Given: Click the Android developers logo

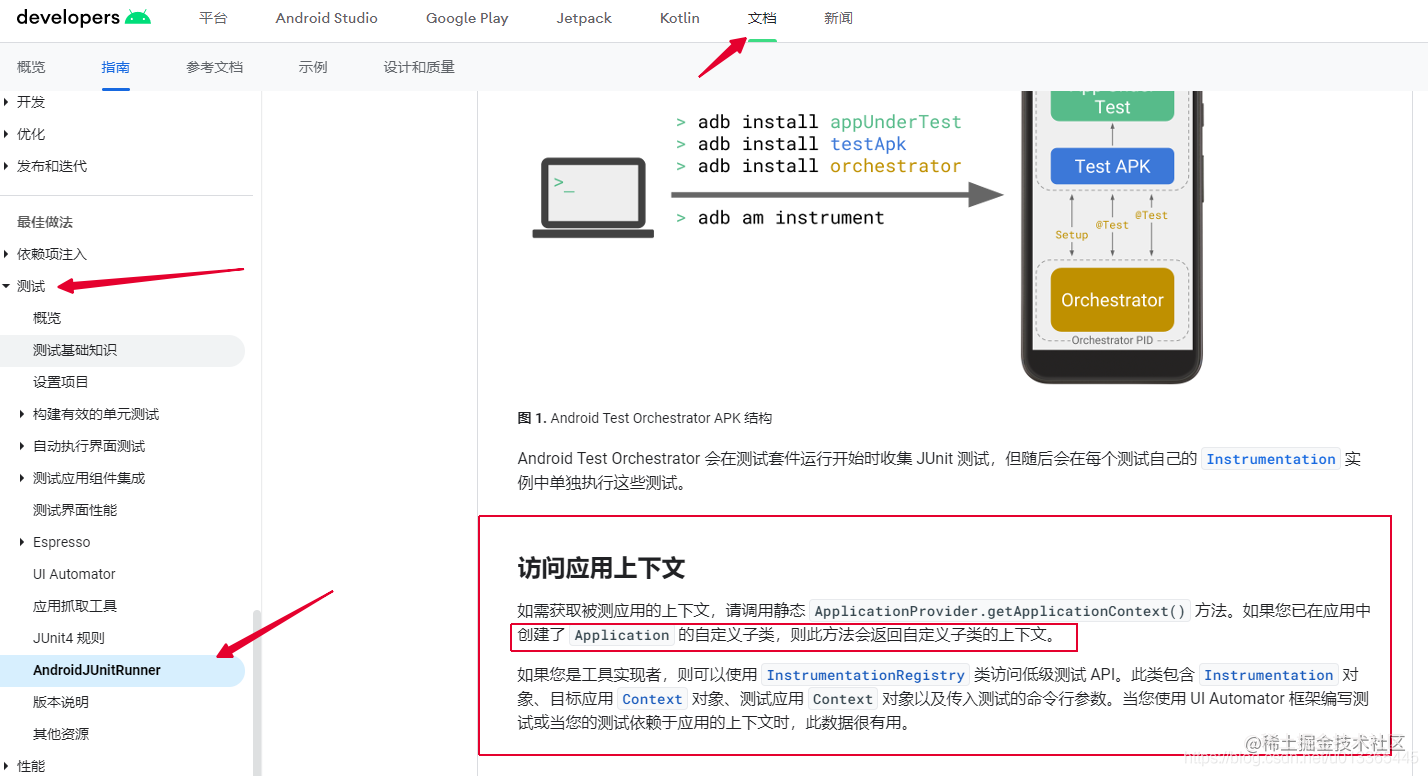Looking at the screenshot, I should click(x=84, y=18).
